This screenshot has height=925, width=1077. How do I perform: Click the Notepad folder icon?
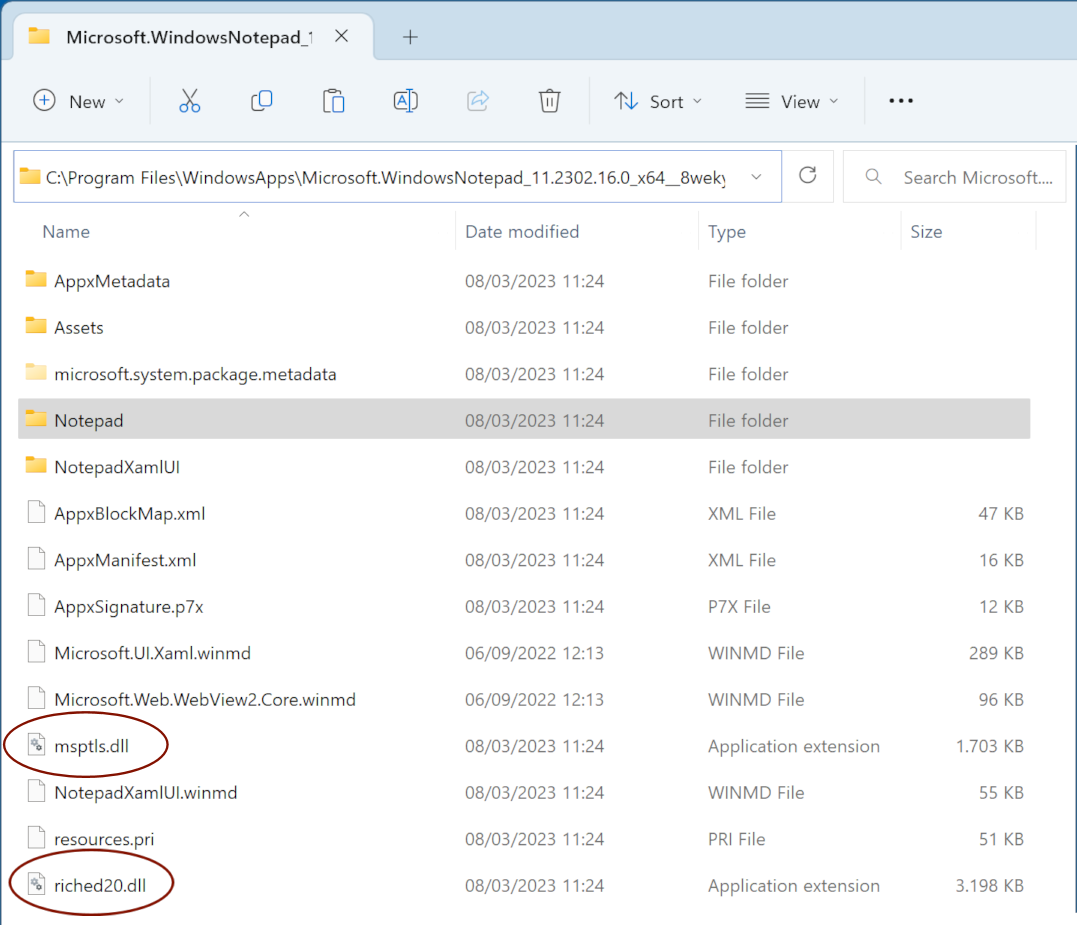pos(36,419)
